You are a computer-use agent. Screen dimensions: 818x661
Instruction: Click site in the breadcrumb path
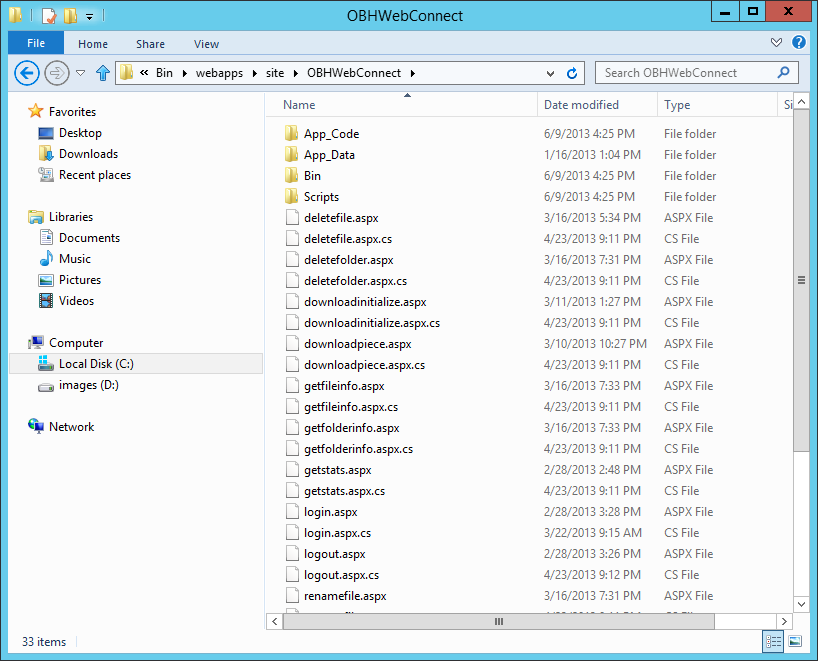click(275, 73)
